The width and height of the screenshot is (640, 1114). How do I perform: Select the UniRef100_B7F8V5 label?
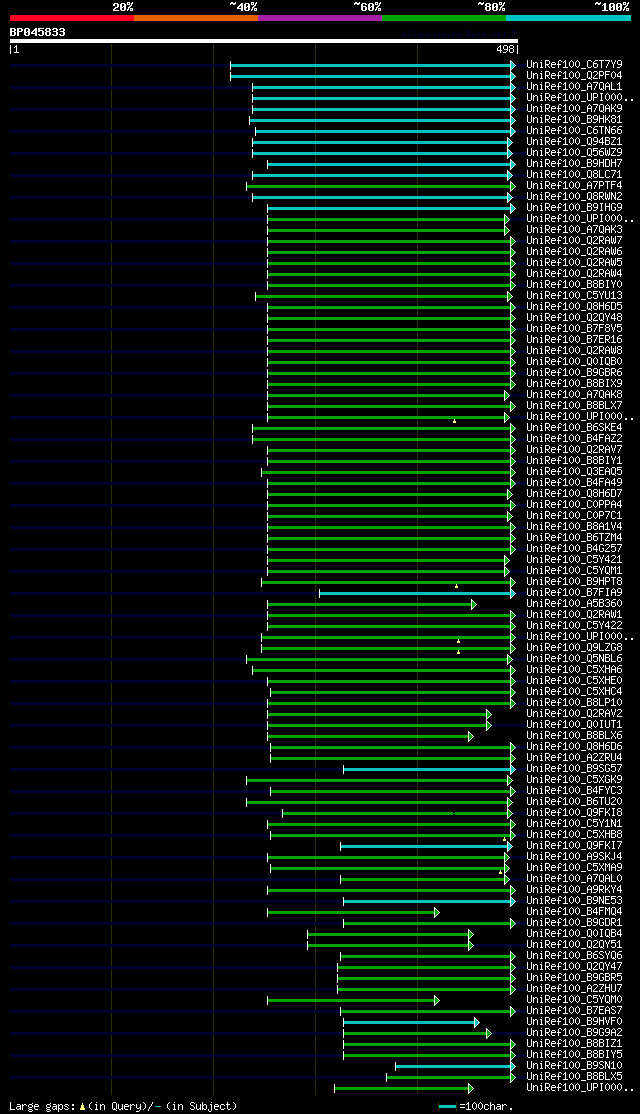(x=575, y=328)
